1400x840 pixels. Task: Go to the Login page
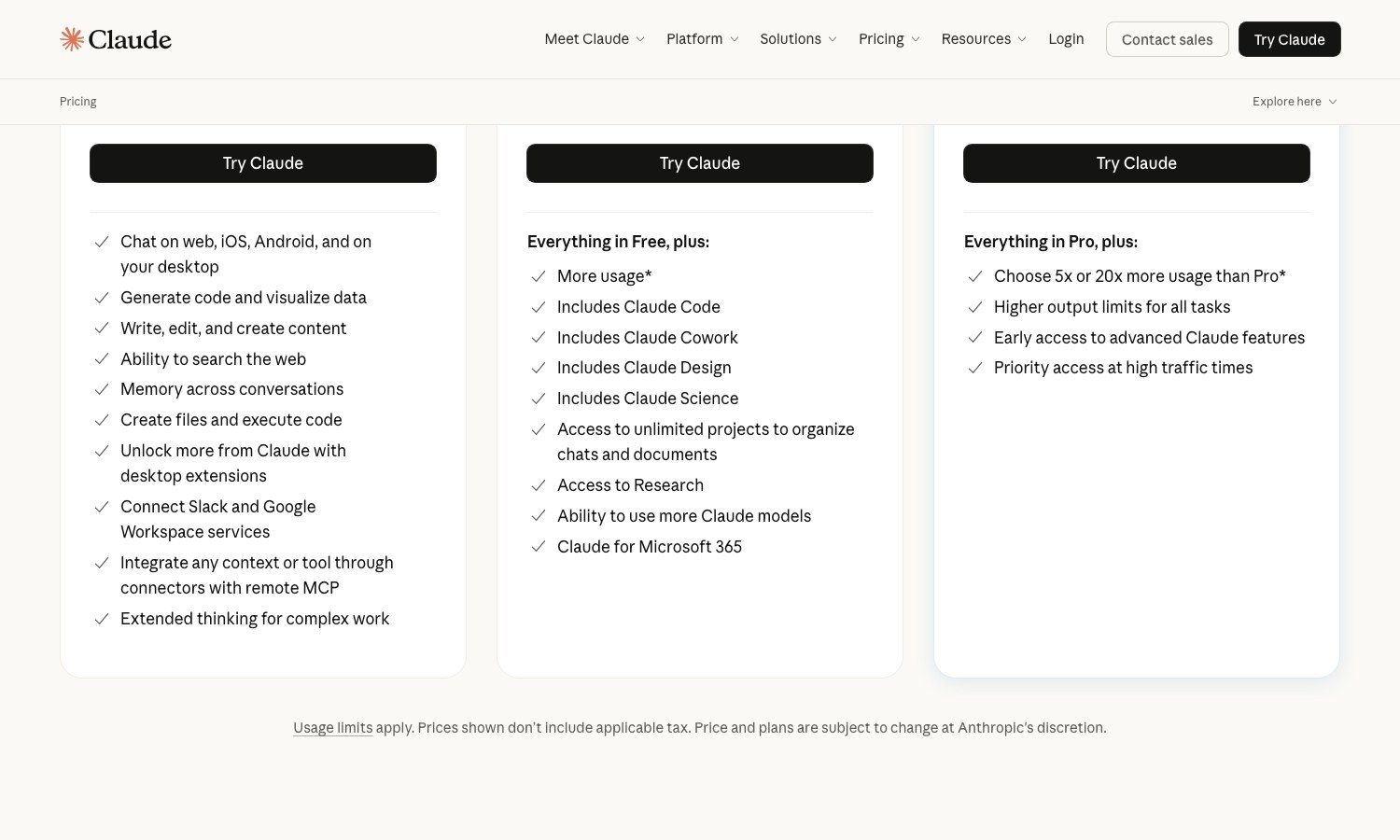[x=1066, y=39]
